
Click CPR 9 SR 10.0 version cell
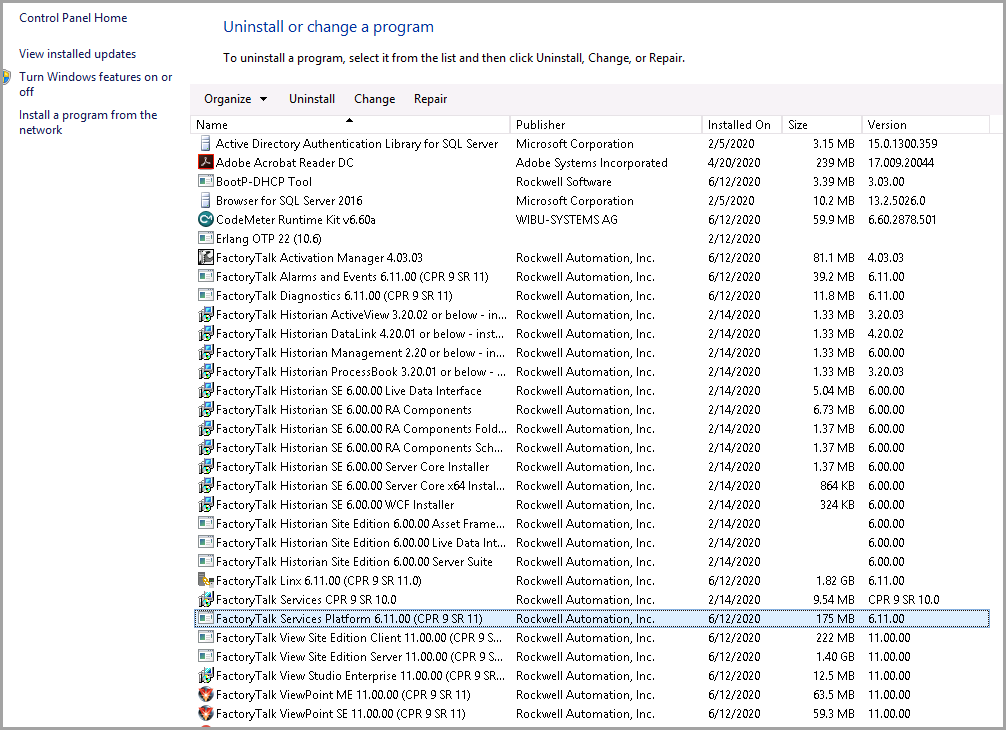click(903, 599)
